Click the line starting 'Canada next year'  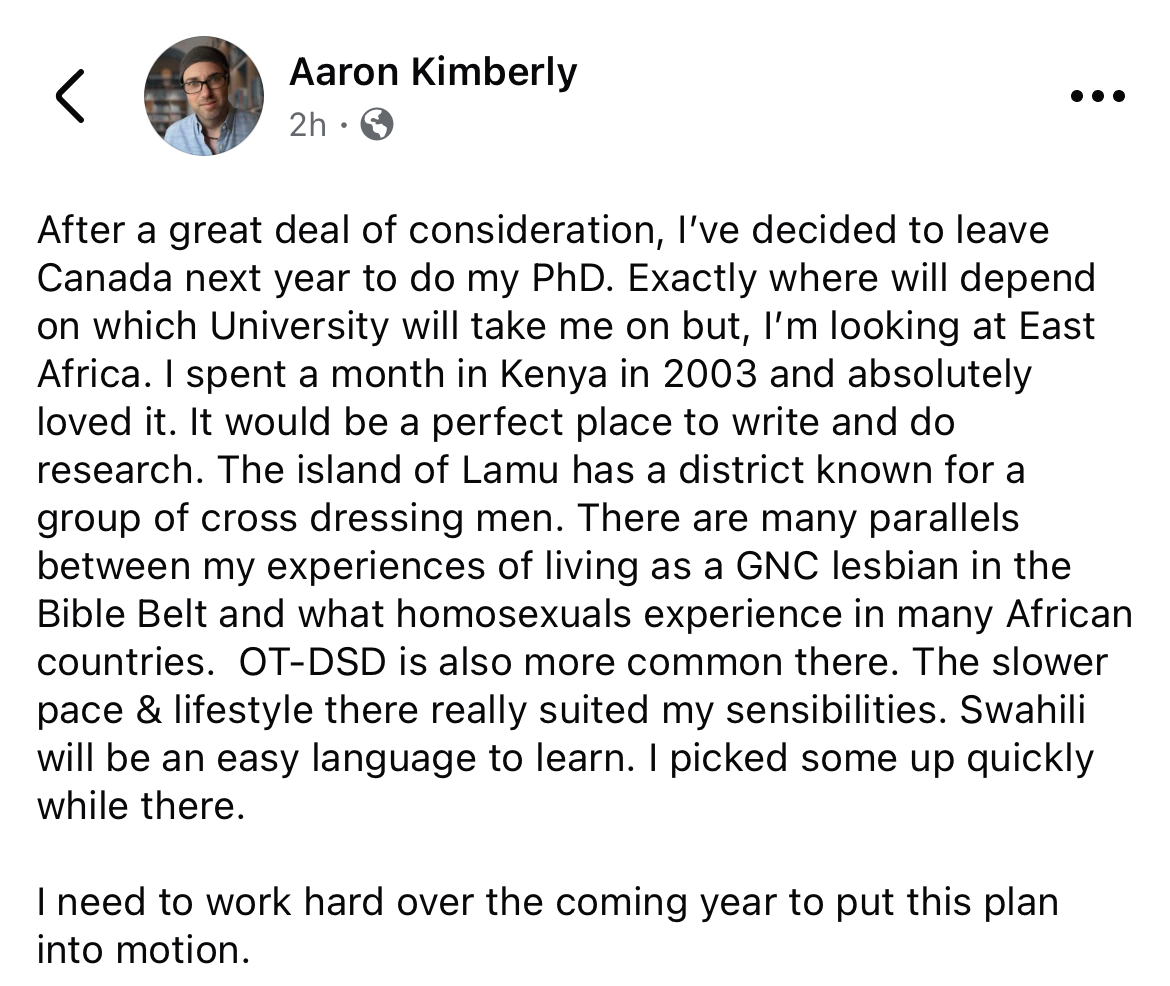(566, 278)
